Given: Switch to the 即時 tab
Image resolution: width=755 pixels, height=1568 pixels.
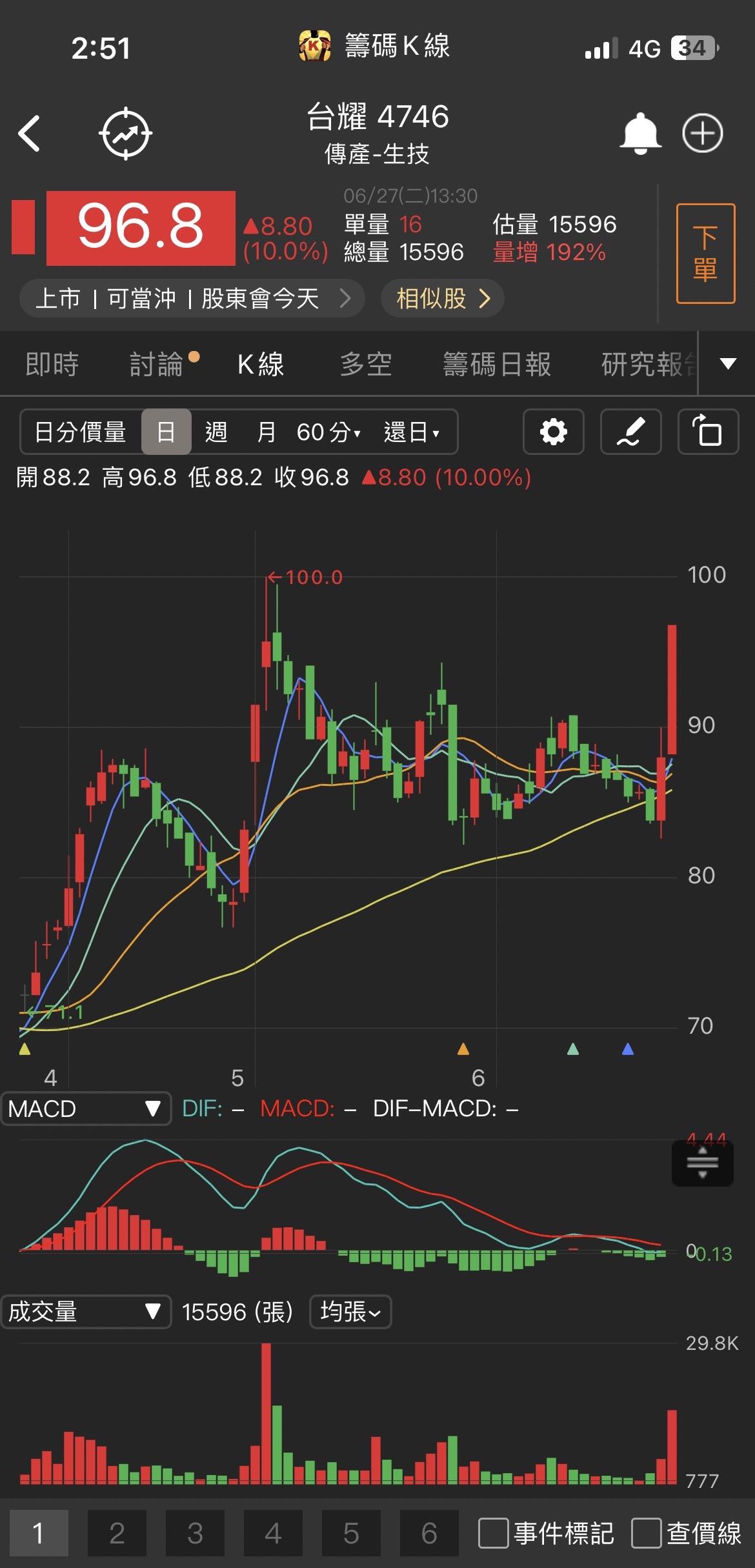Looking at the screenshot, I should pyautogui.click(x=52, y=364).
